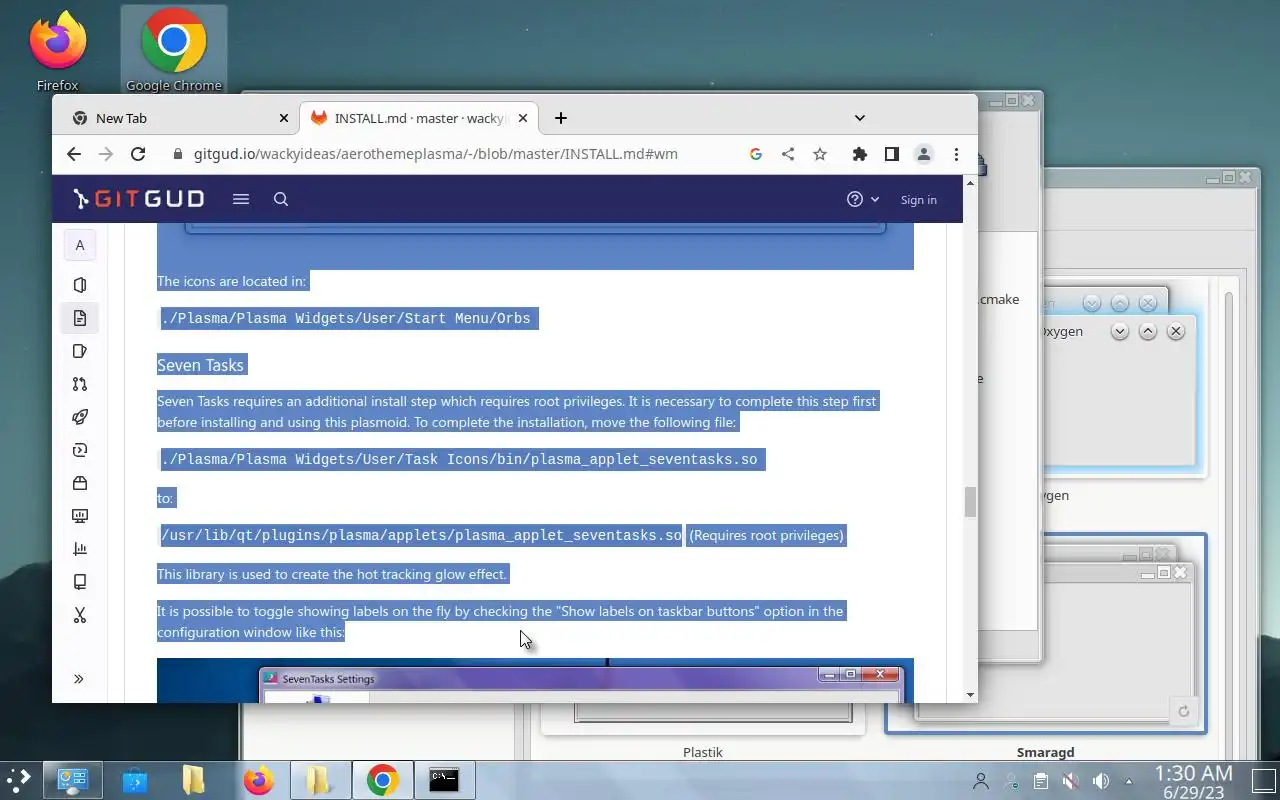This screenshot has width=1280, height=800.
Task: Click the Seven Tasks heading
Action: [200, 365]
